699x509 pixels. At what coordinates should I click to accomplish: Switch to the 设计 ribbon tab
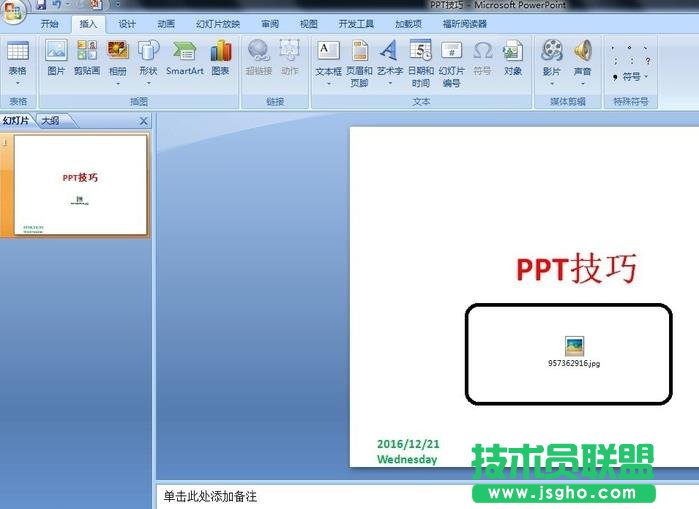(x=127, y=24)
